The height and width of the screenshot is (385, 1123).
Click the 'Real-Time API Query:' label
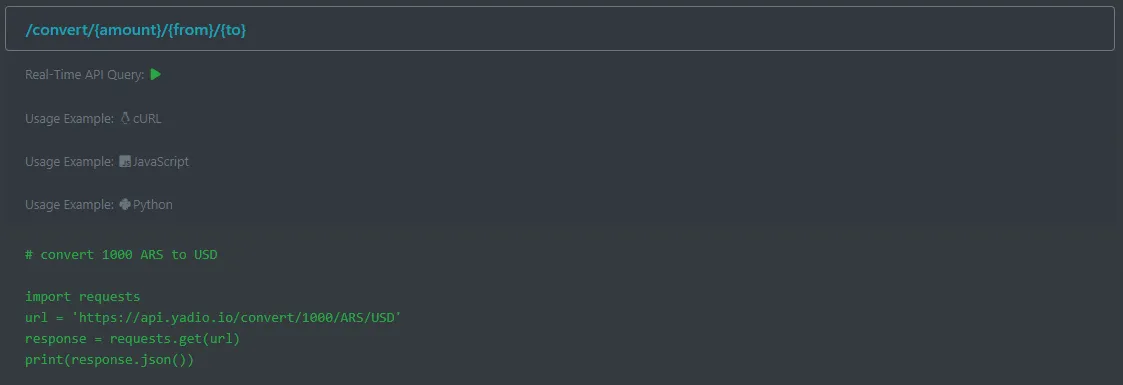(85, 74)
